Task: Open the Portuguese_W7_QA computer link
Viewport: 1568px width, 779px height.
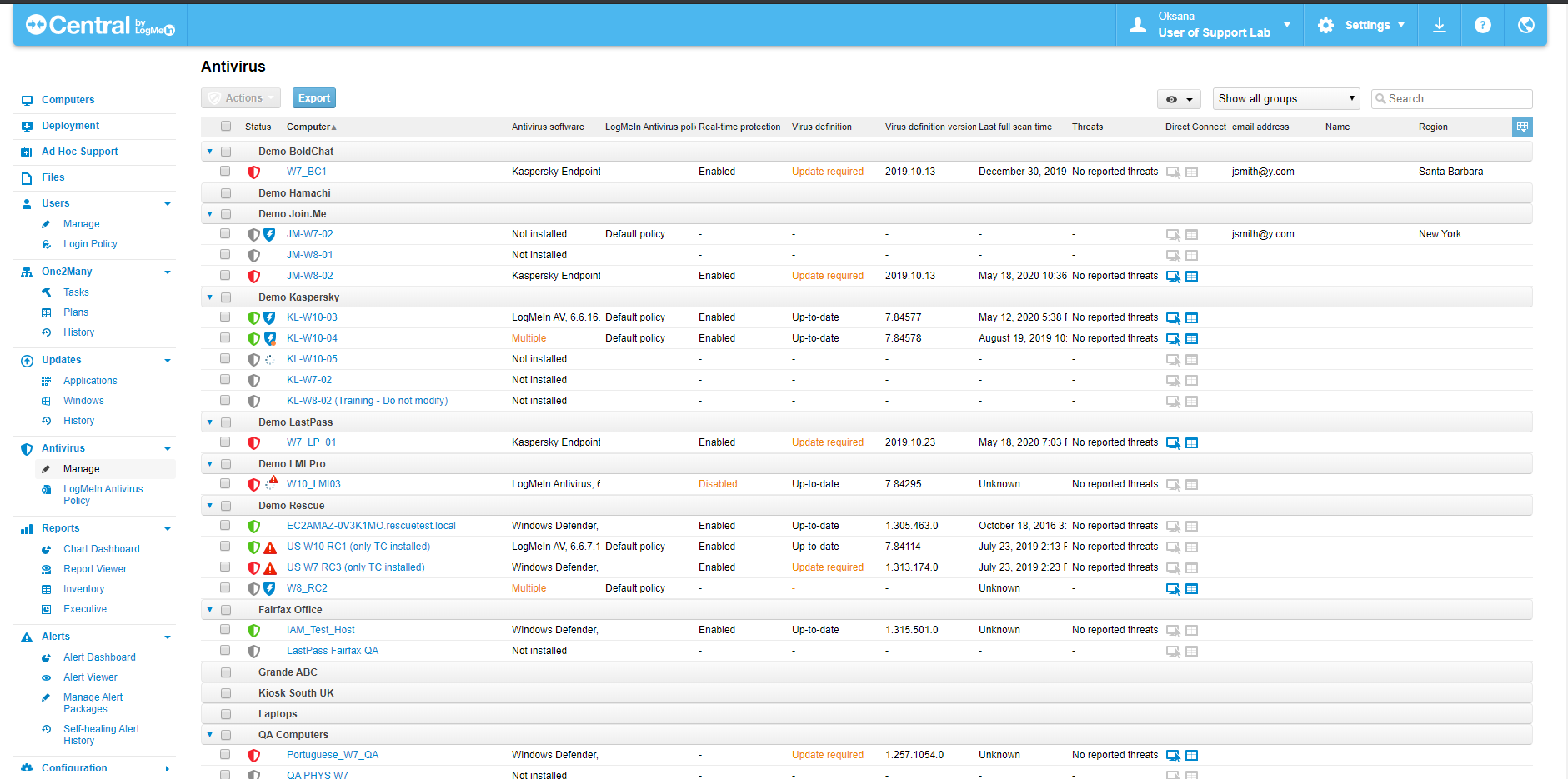Action: coord(333,755)
